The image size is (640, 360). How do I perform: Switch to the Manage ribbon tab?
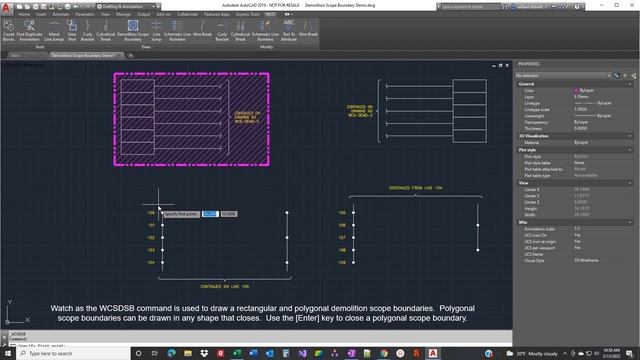(123, 14)
